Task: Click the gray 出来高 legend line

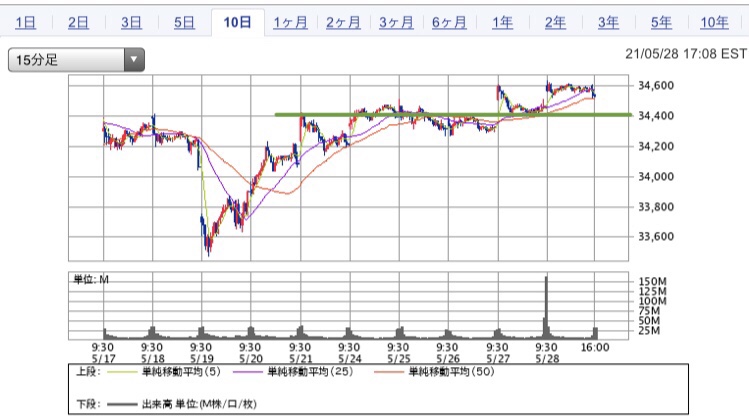Action: coord(122,405)
